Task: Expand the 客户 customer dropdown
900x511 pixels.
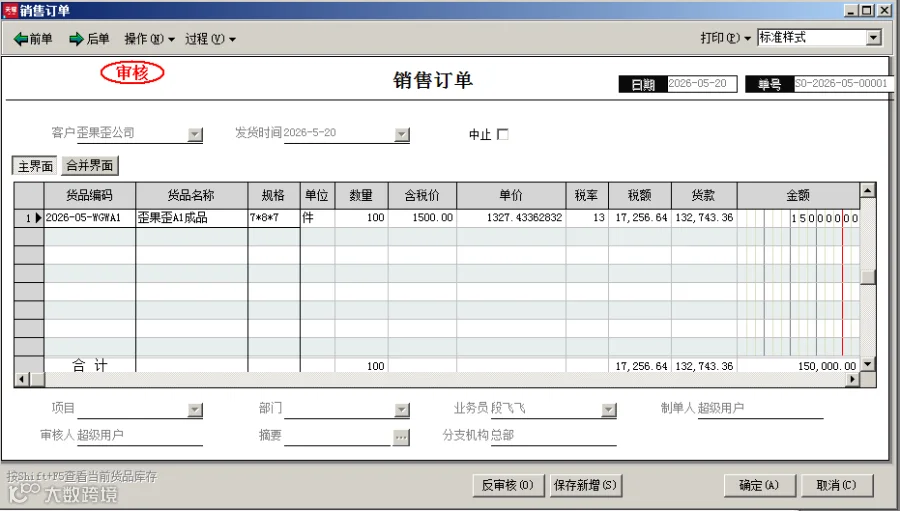Action: pyautogui.click(x=195, y=134)
